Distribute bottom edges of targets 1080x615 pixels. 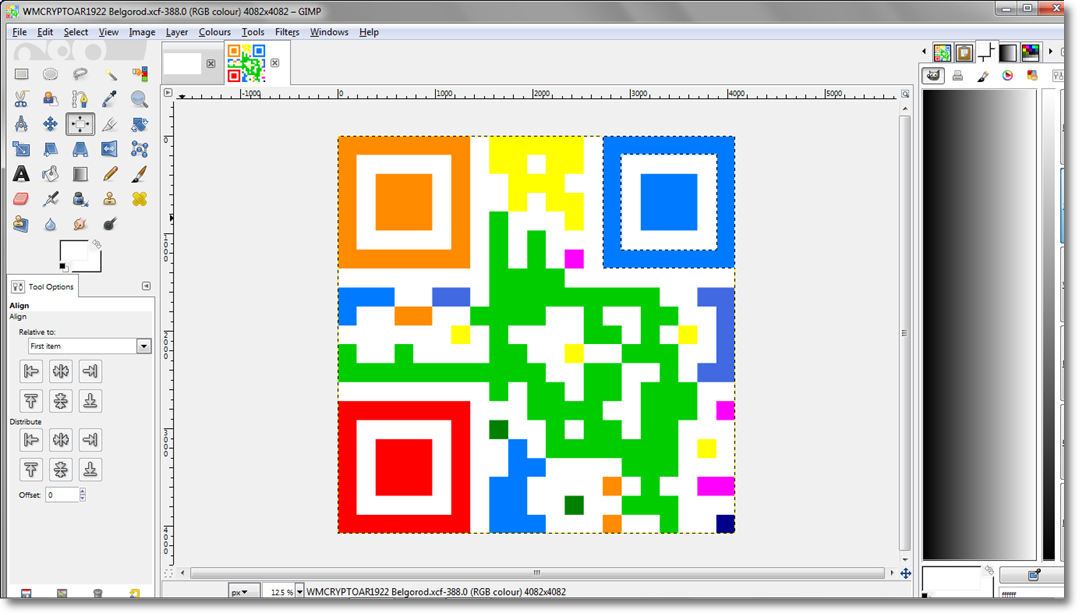[90, 469]
